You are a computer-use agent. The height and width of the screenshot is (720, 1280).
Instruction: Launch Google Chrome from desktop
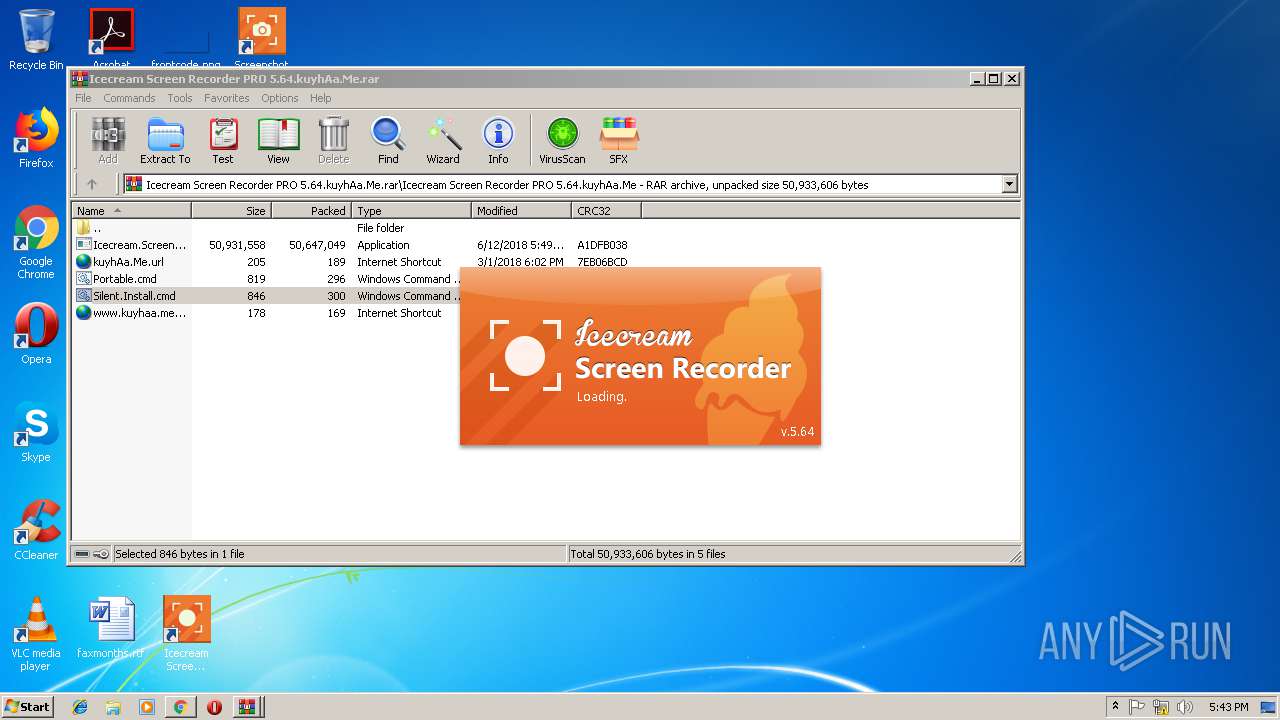(36, 243)
